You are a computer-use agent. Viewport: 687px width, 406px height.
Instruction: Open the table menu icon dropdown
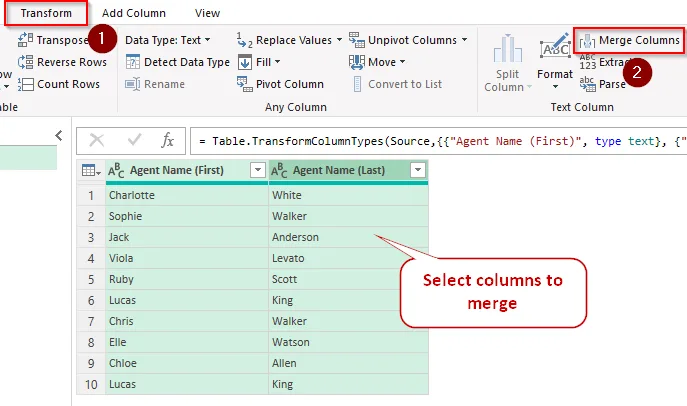91,170
